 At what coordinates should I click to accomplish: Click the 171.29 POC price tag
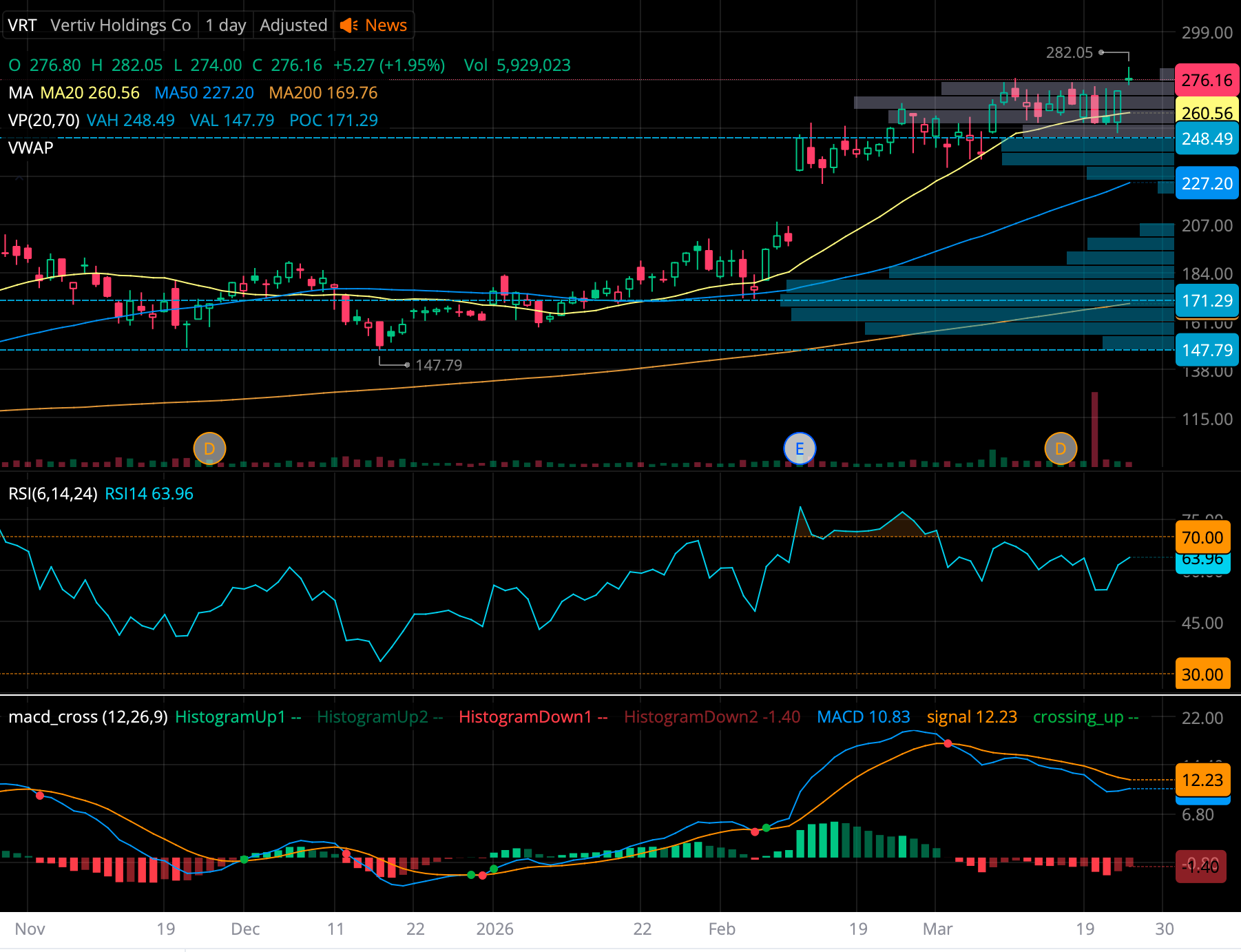1207,301
